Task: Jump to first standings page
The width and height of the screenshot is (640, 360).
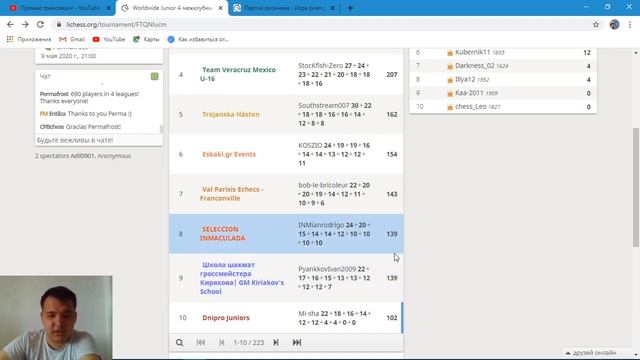Action: [201, 342]
